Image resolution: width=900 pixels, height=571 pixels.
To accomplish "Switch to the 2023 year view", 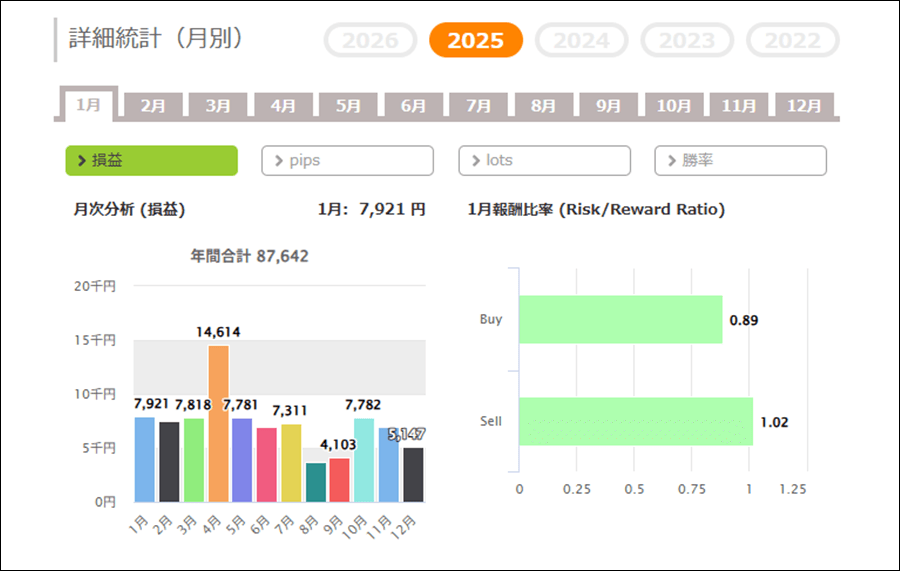I will 687,41.
